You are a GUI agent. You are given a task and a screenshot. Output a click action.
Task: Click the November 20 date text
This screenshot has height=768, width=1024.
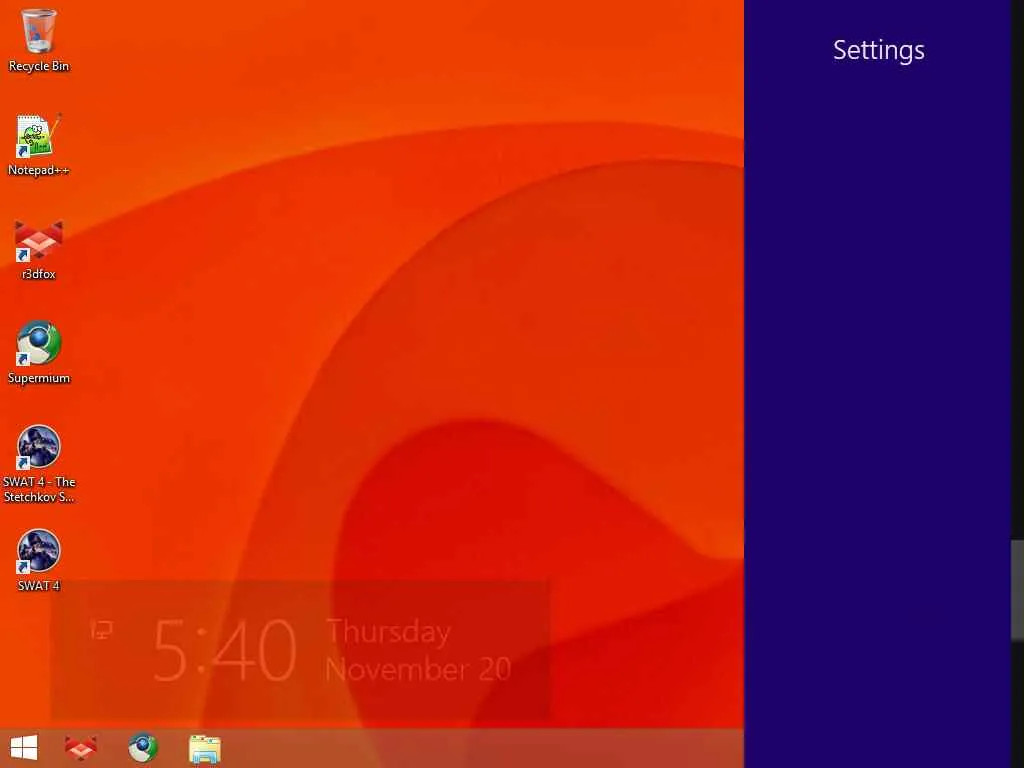(418, 669)
